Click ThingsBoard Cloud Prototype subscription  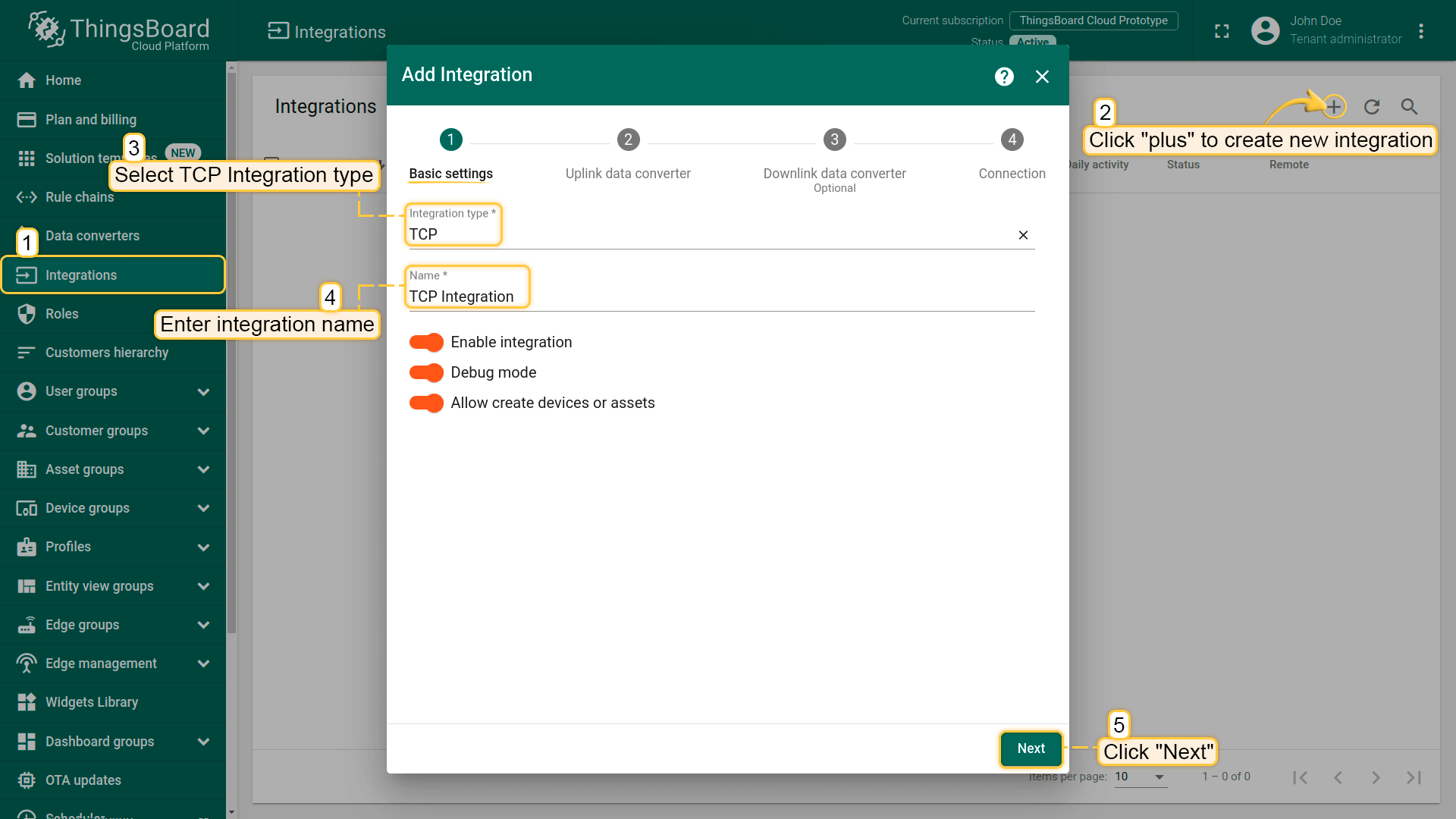pos(1094,20)
